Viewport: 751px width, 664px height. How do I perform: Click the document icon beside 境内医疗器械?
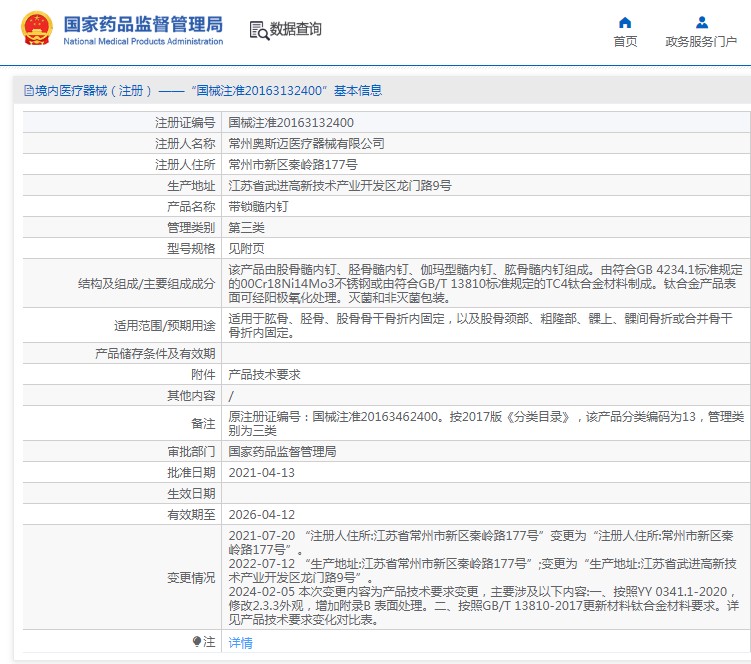29,91
